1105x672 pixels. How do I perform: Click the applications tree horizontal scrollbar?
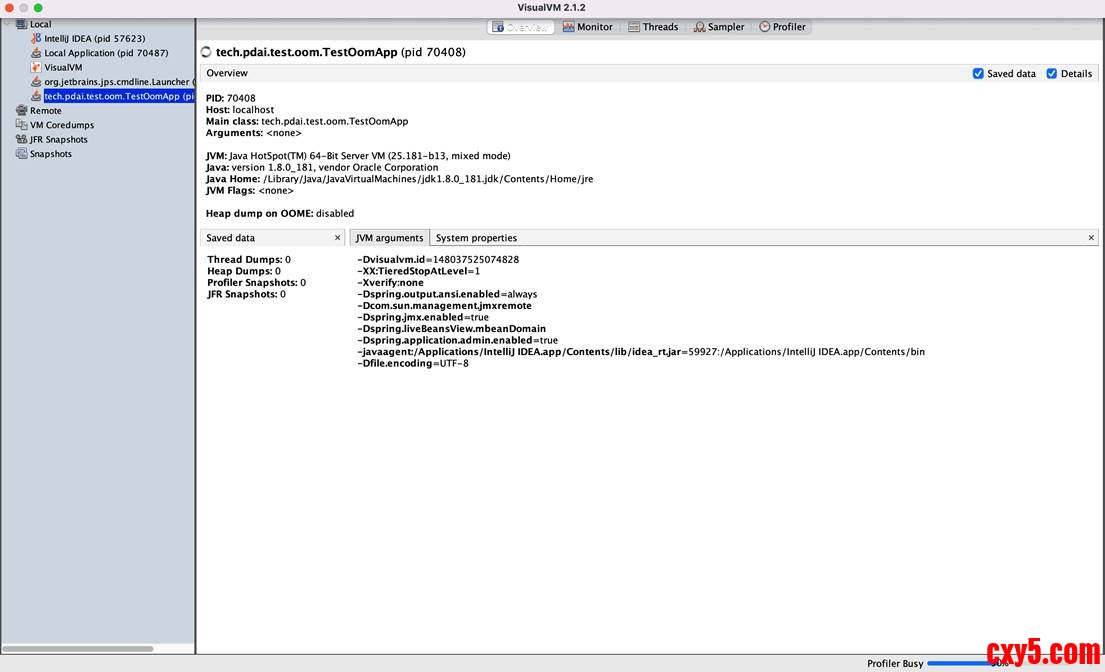click(78, 649)
